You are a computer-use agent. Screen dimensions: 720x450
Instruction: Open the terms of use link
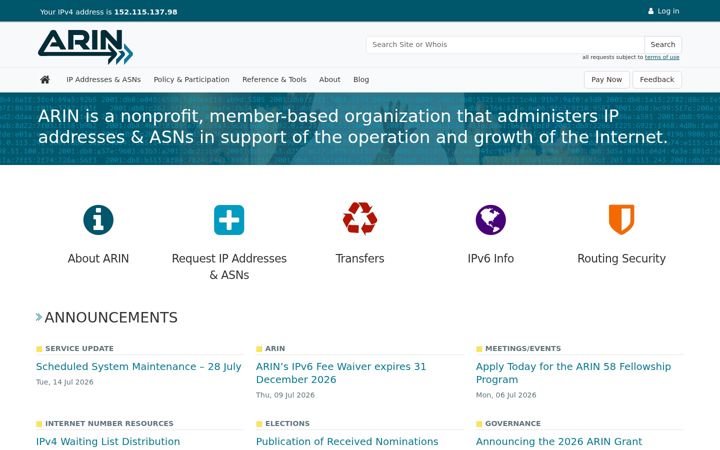point(662,57)
